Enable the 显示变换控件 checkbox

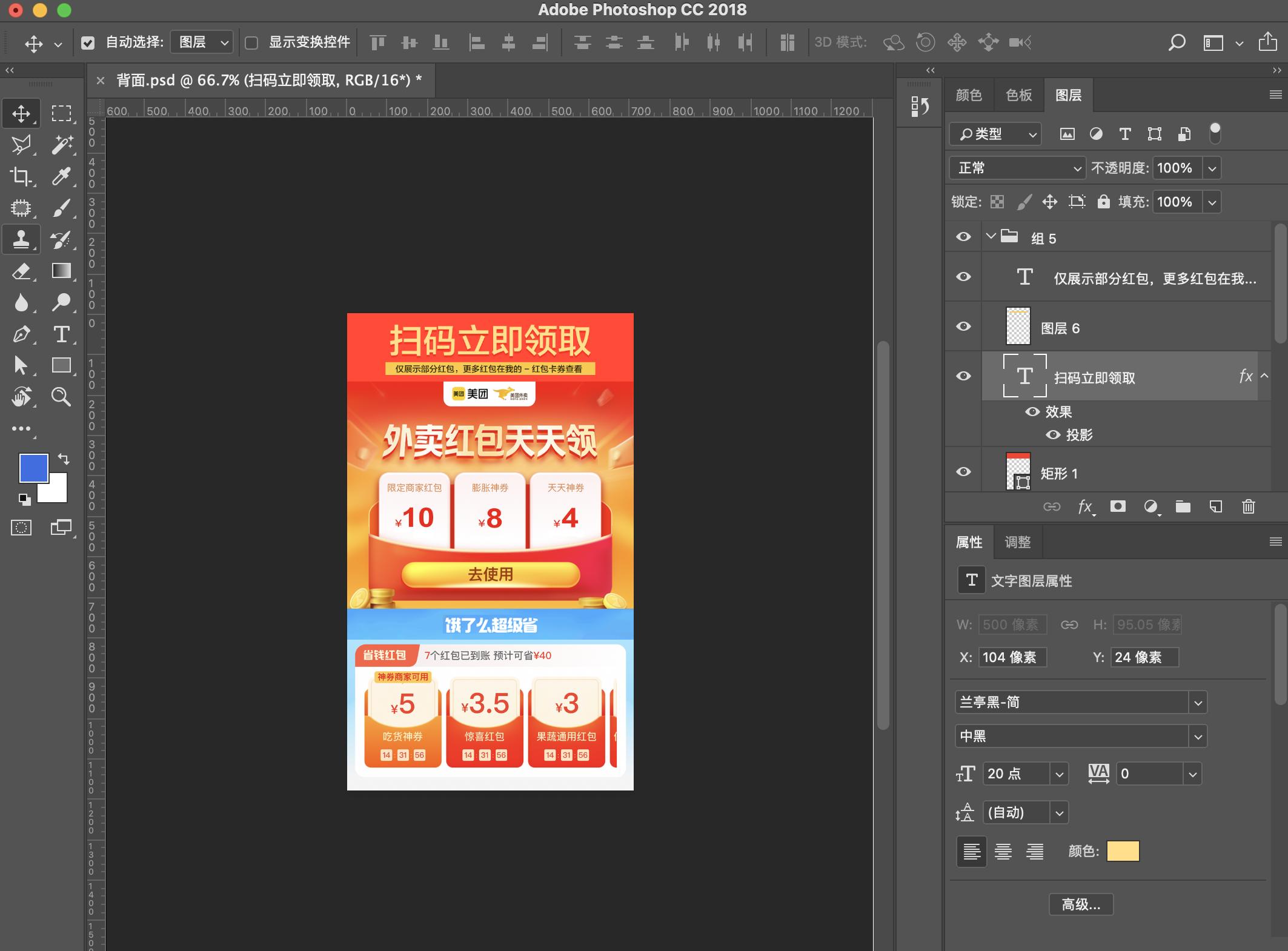(251, 42)
